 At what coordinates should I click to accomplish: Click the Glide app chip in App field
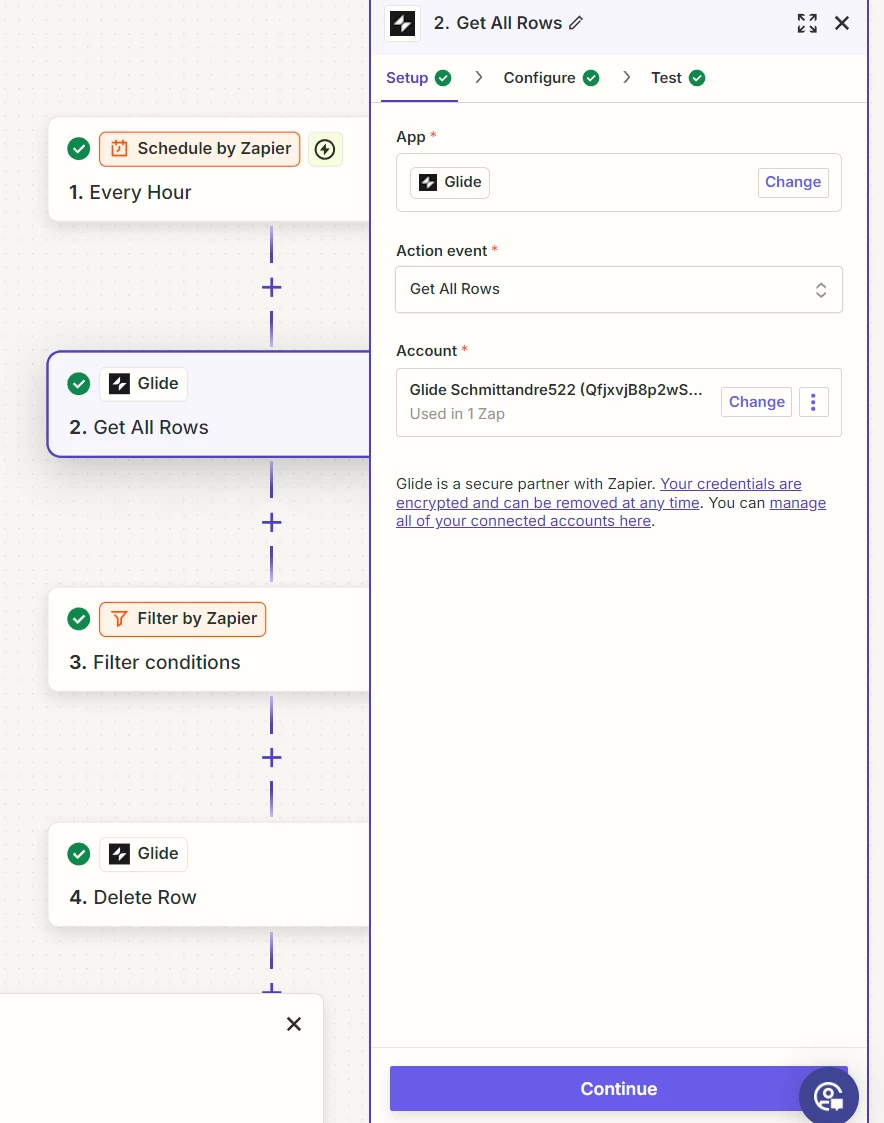(x=450, y=183)
